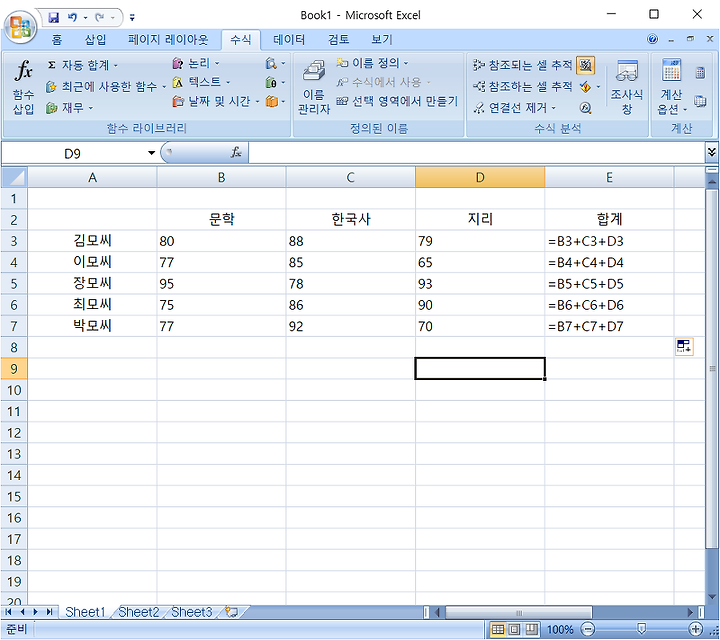Open the 보기 ribbon tab
This screenshot has height=640, width=720.
click(382, 39)
